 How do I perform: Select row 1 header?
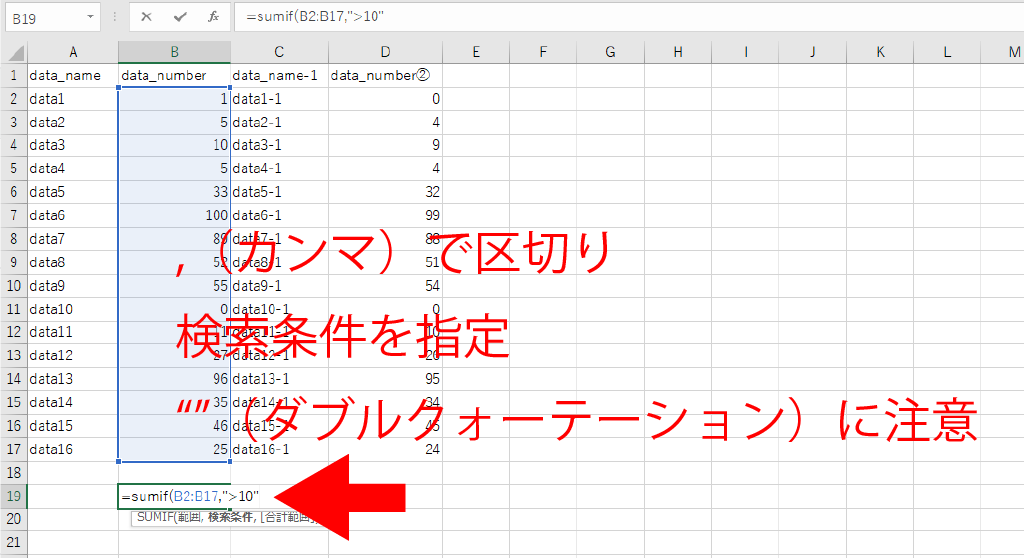pos(14,75)
